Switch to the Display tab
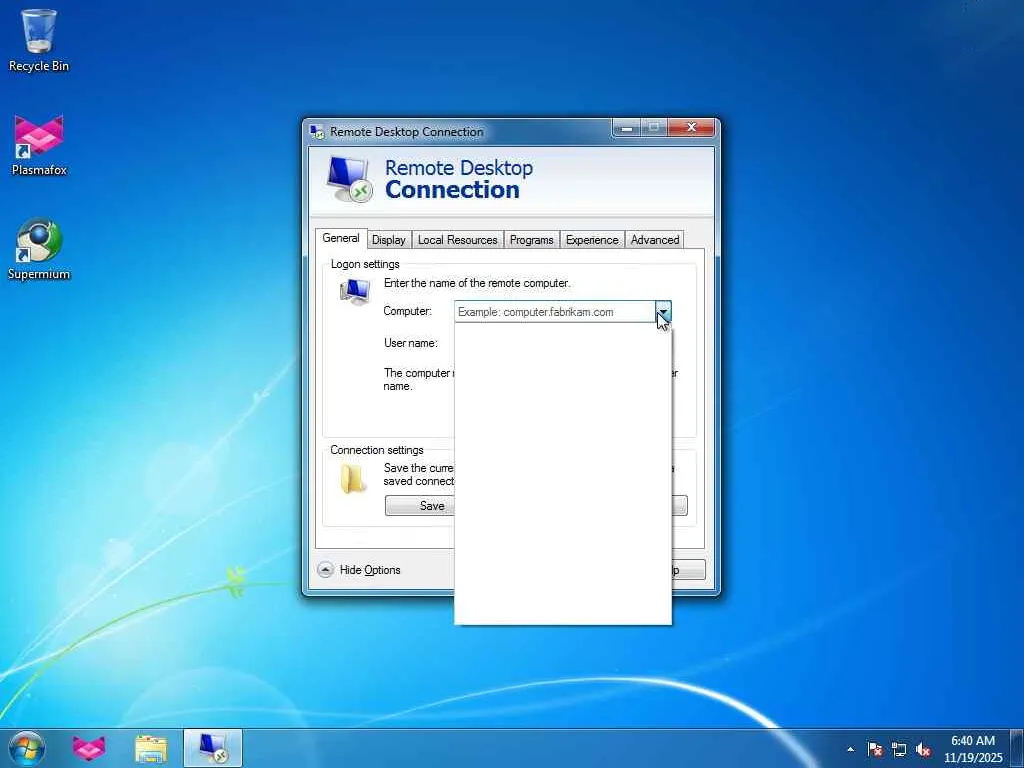The image size is (1024, 768). [389, 240]
